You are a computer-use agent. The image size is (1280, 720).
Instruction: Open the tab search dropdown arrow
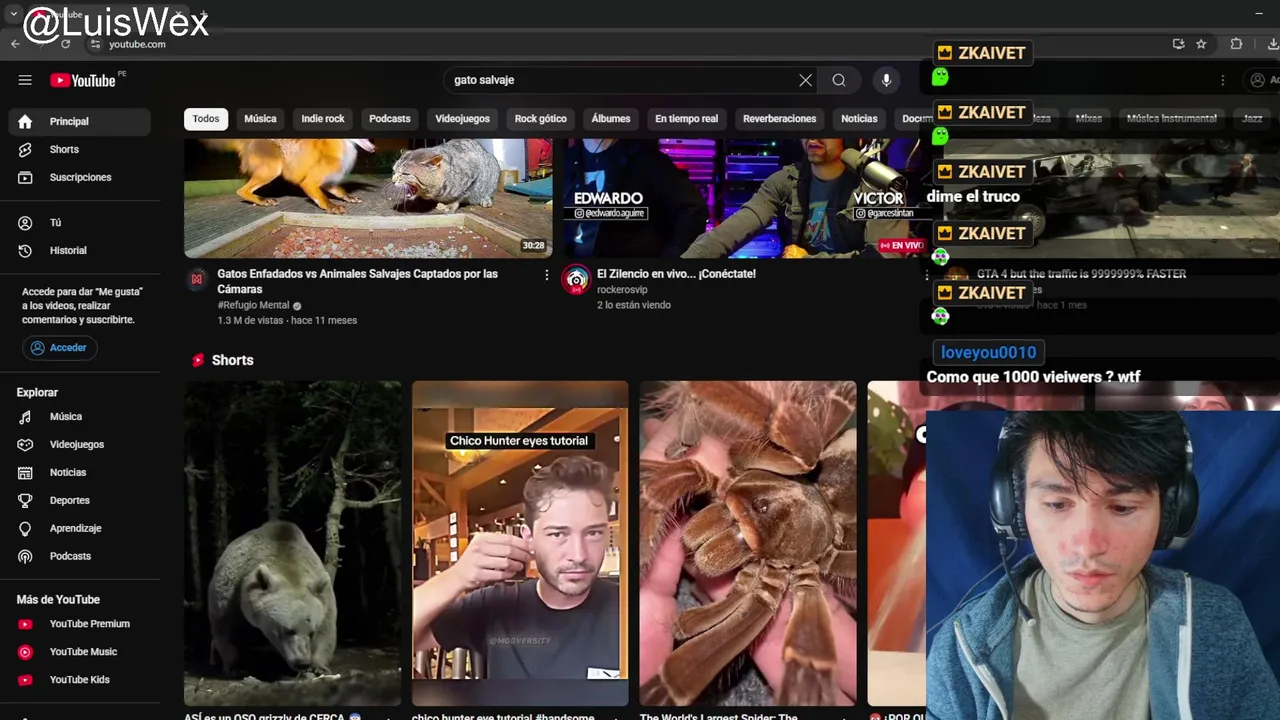click(13, 14)
